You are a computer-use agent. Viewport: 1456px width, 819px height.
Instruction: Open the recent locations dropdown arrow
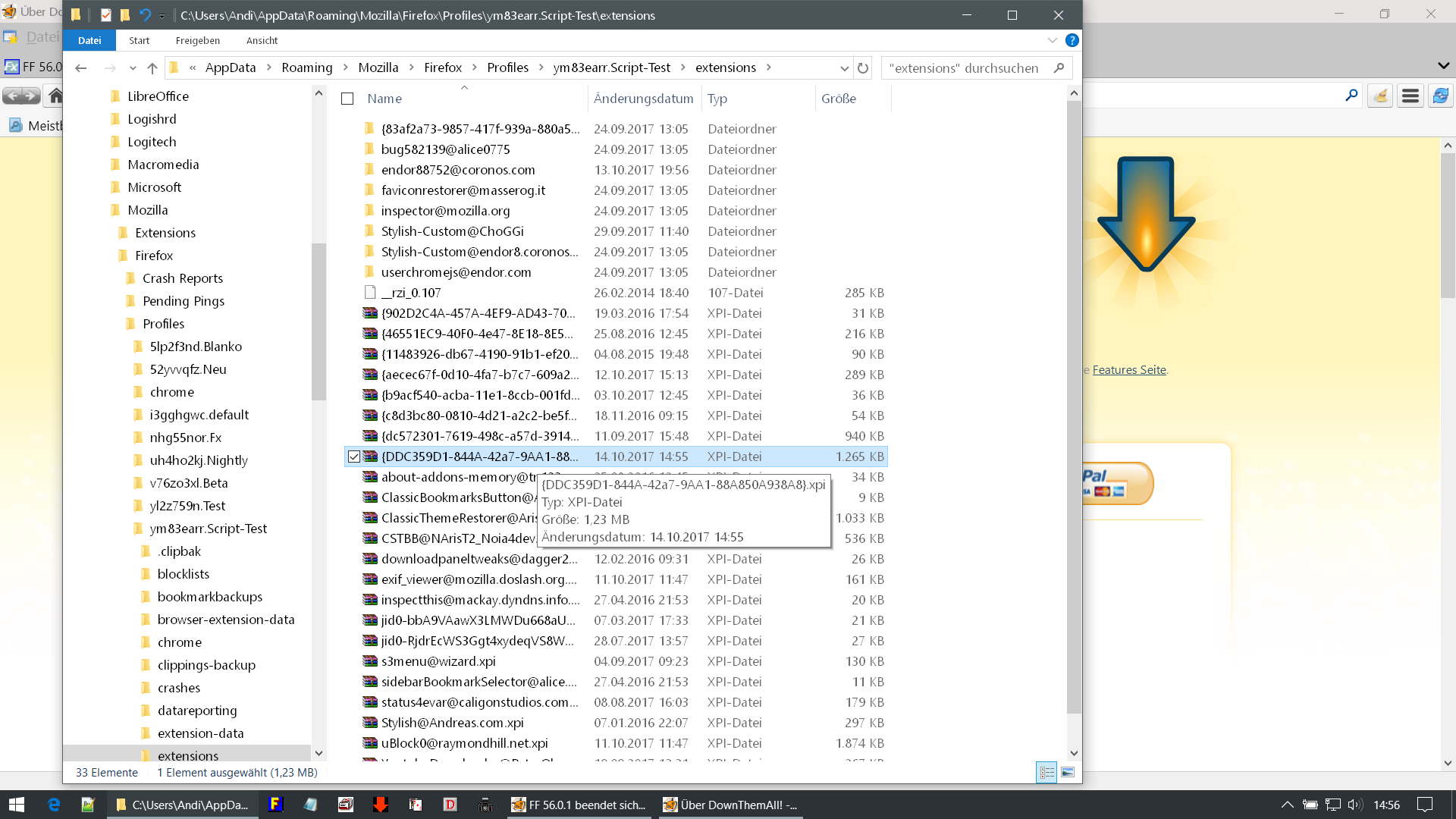(x=133, y=68)
